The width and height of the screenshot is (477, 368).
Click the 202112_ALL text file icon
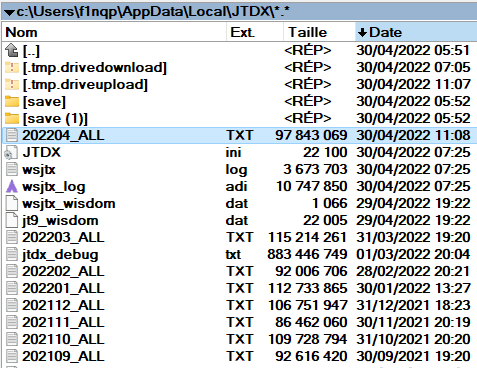[12, 305]
